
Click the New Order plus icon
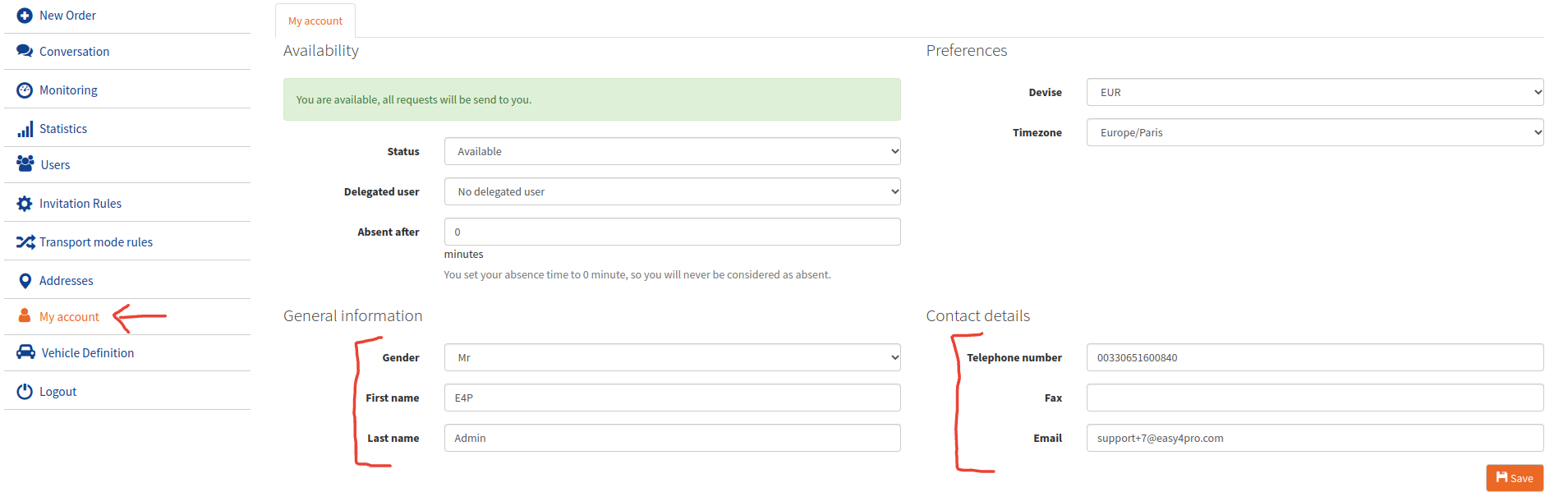25,16
